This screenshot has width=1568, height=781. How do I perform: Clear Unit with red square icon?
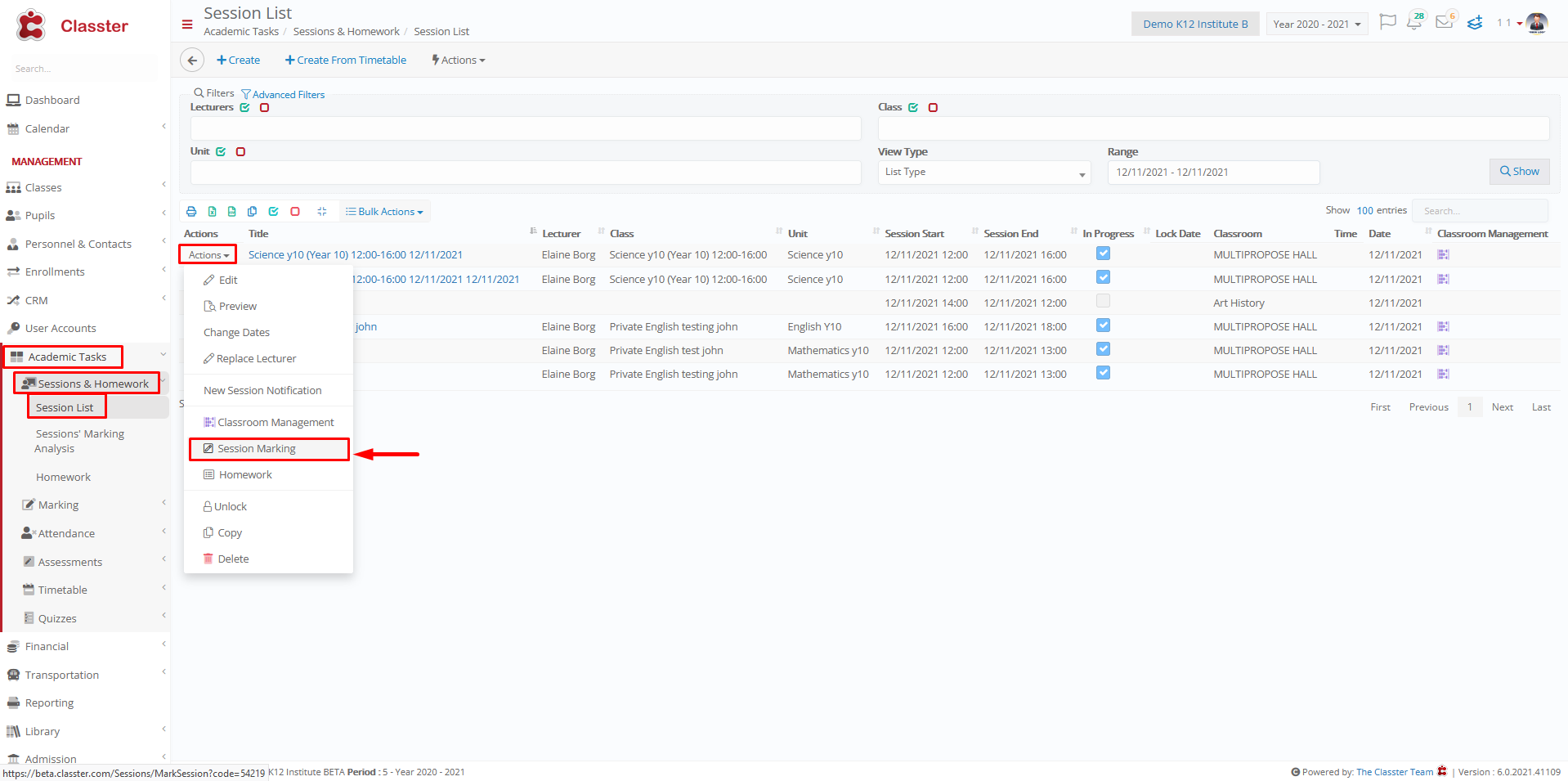coord(240,152)
